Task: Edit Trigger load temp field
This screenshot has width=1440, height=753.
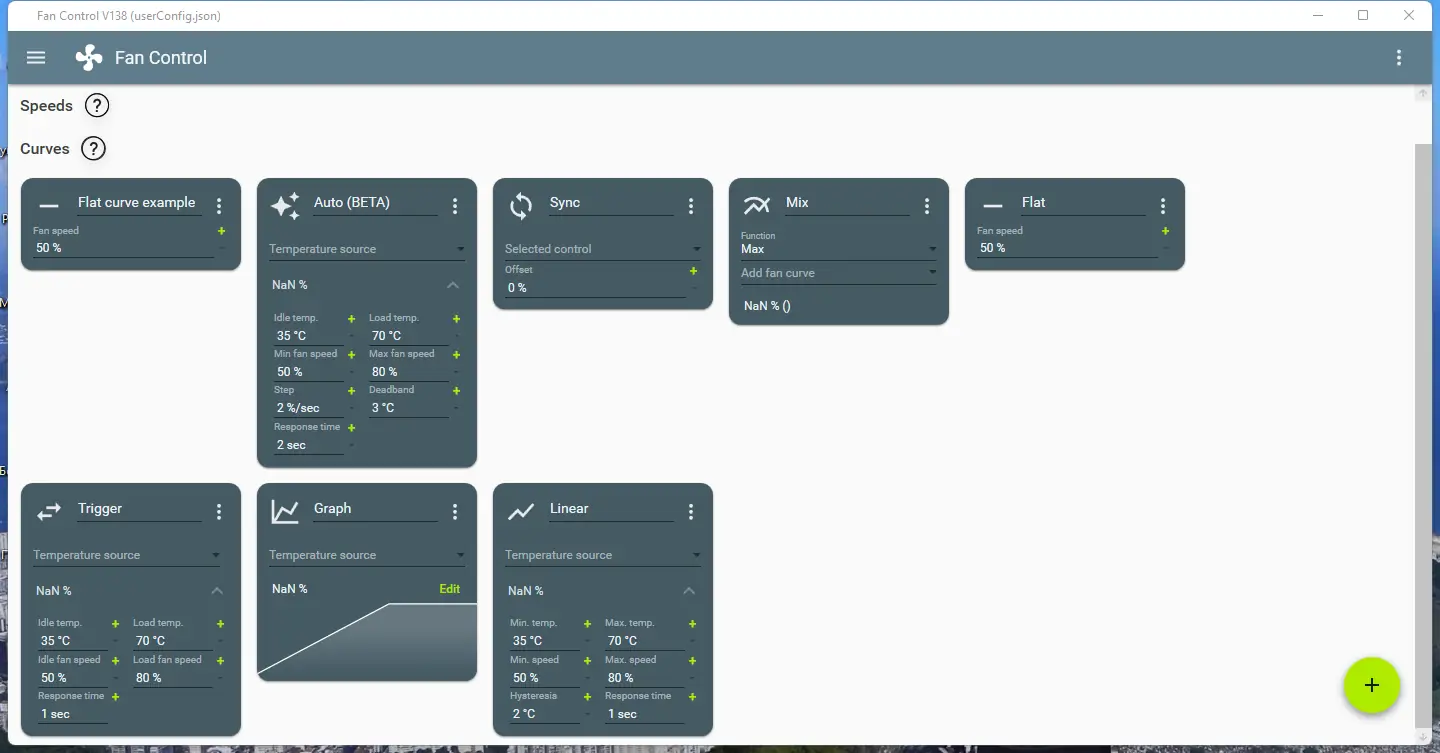Action: [172, 641]
